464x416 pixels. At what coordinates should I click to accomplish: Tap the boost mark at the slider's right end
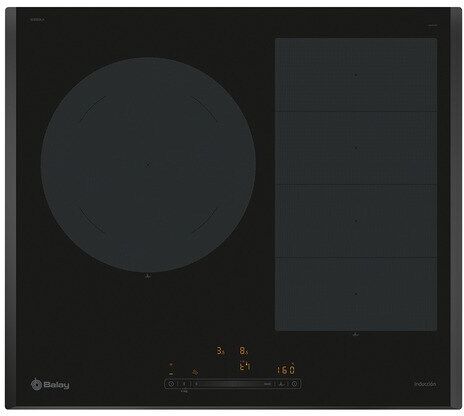coord(268,384)
